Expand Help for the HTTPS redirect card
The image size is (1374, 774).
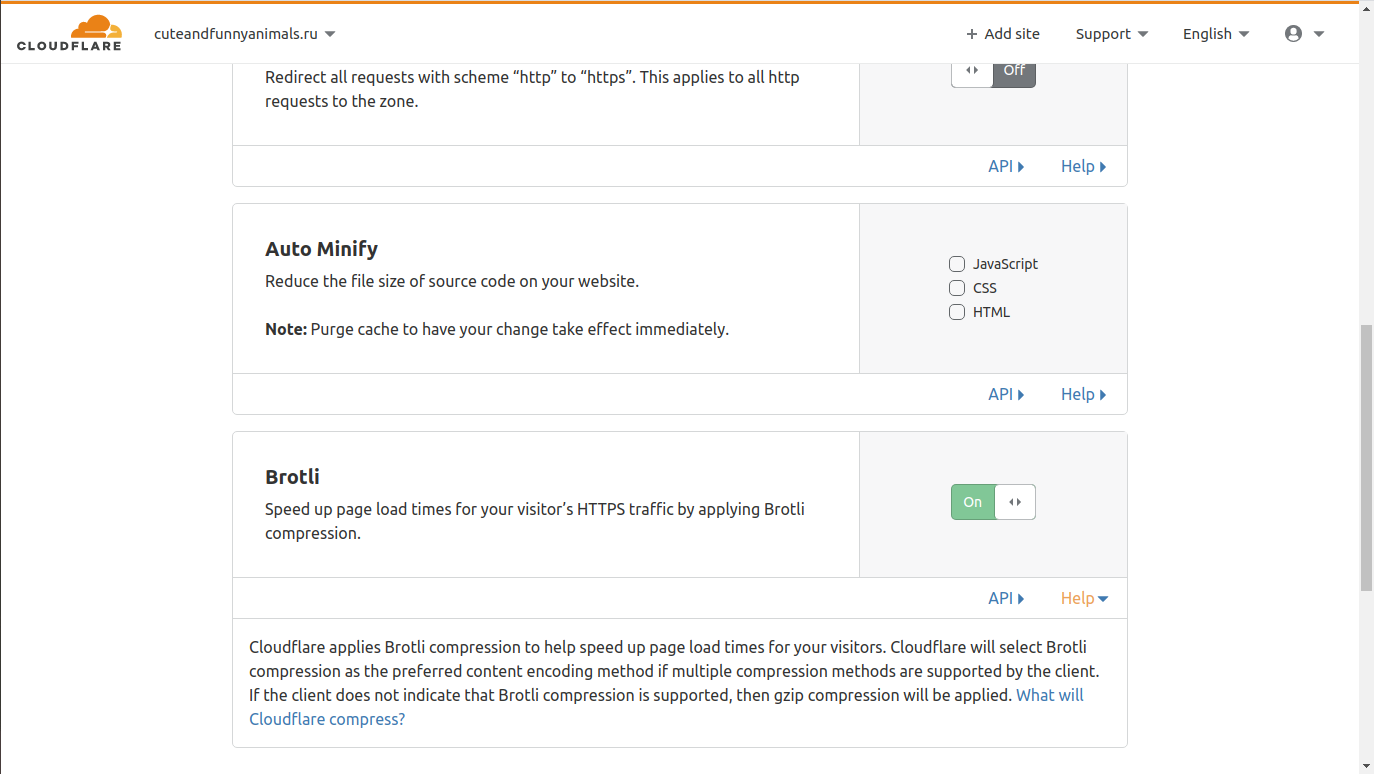click(x=1083, y=166)
